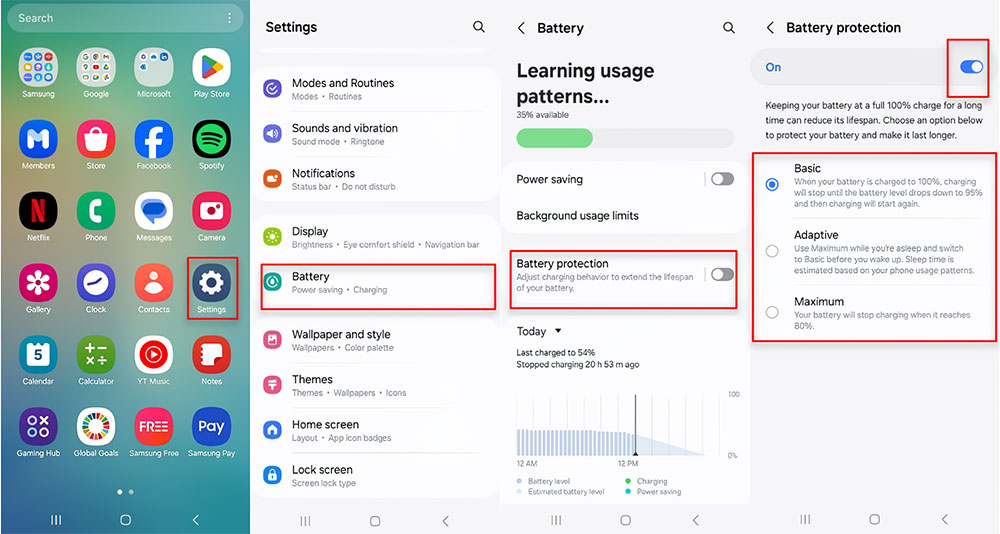This screenshot has height=534, width=1000.
Task: Go back from the Battery screen
Action: 522,28
